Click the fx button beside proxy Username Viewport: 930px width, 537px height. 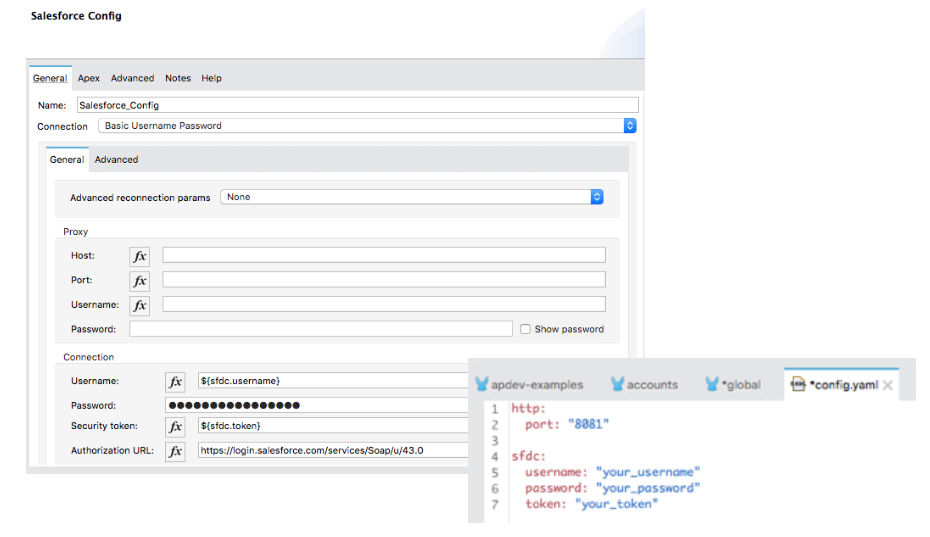coord(139,306)
